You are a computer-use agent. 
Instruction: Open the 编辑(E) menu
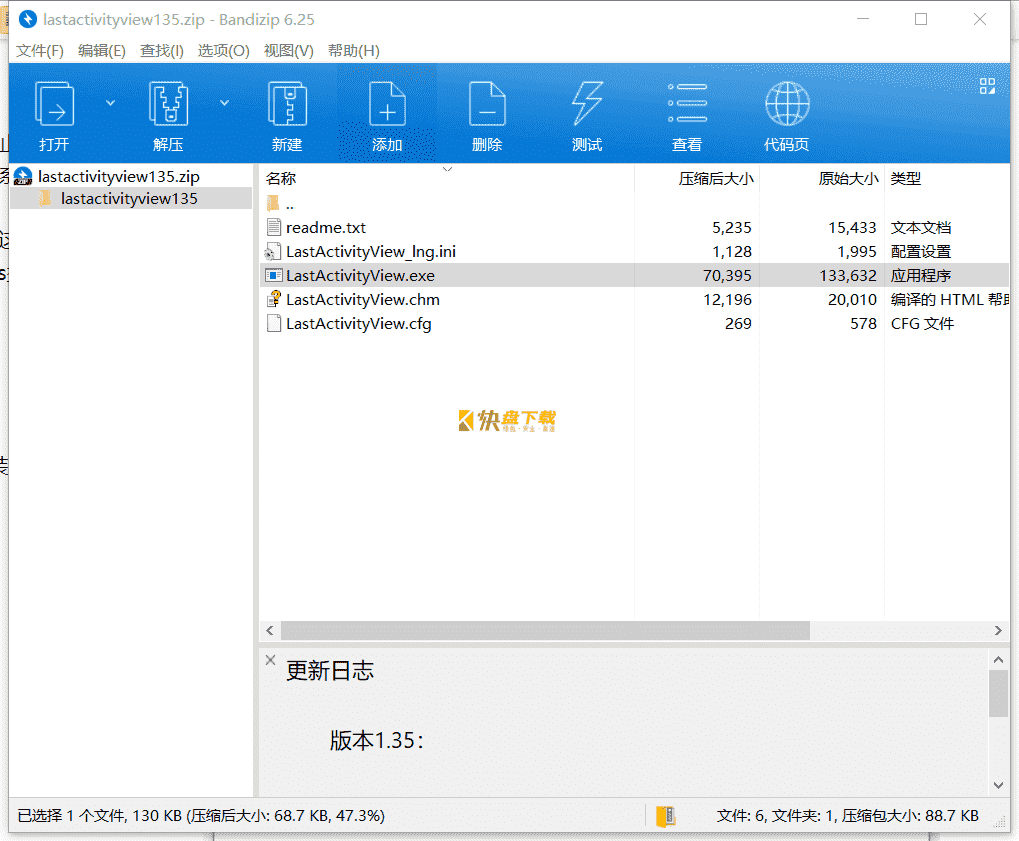click(x=101, y=51)
